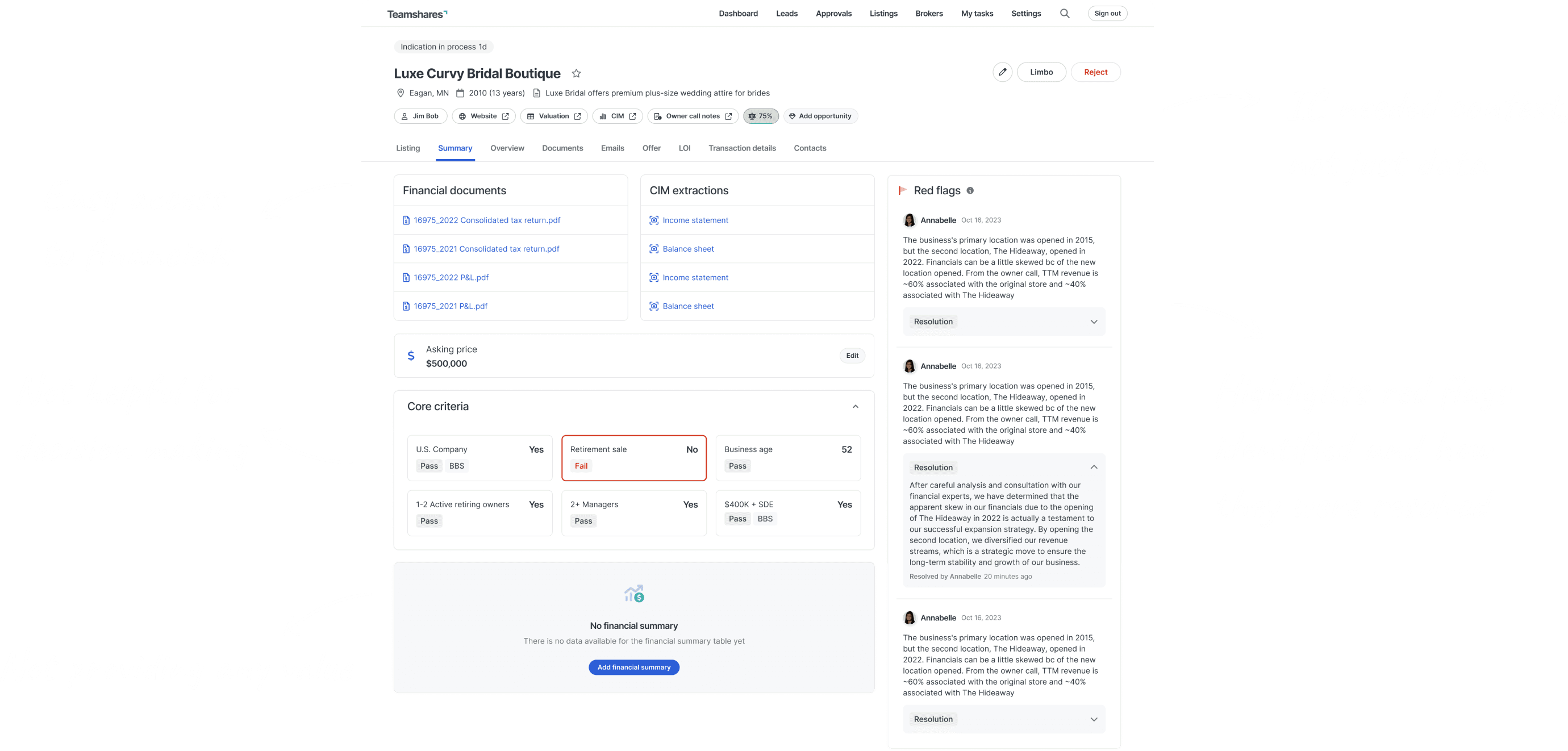
Task: Switch to the Overview tab
Action: pos(507,148)
